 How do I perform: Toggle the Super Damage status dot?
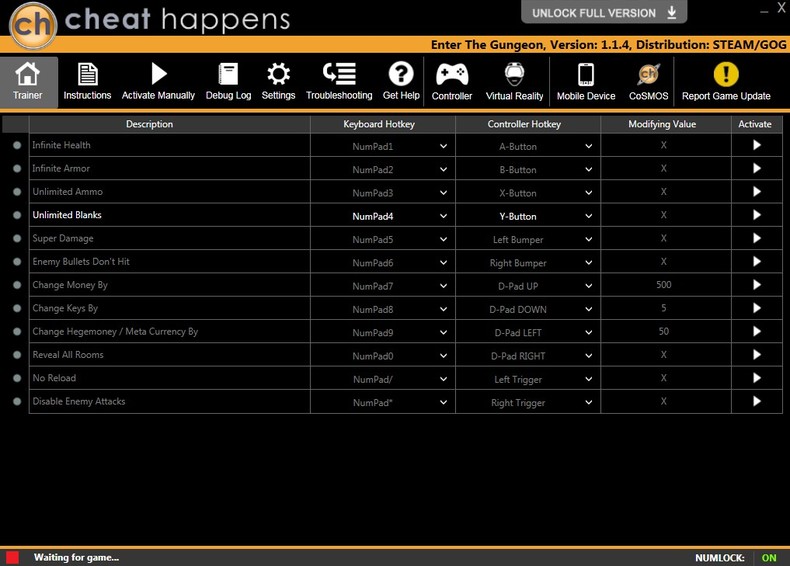tap(17, 238)
